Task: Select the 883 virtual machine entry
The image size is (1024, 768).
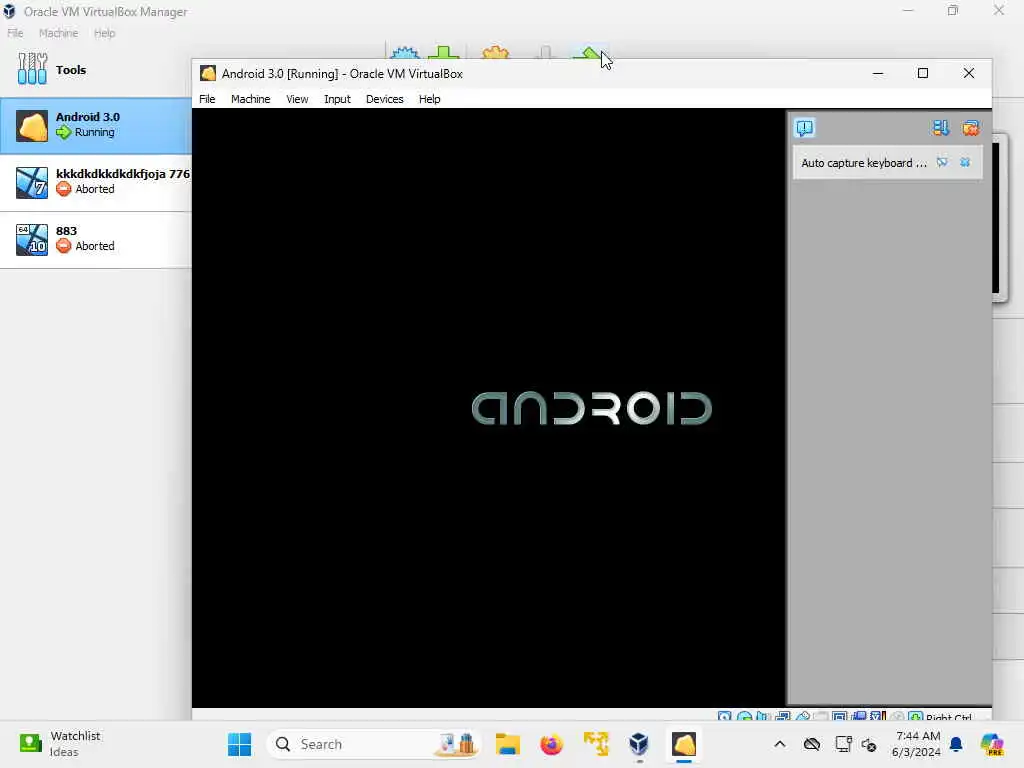Action: point(95,239)
